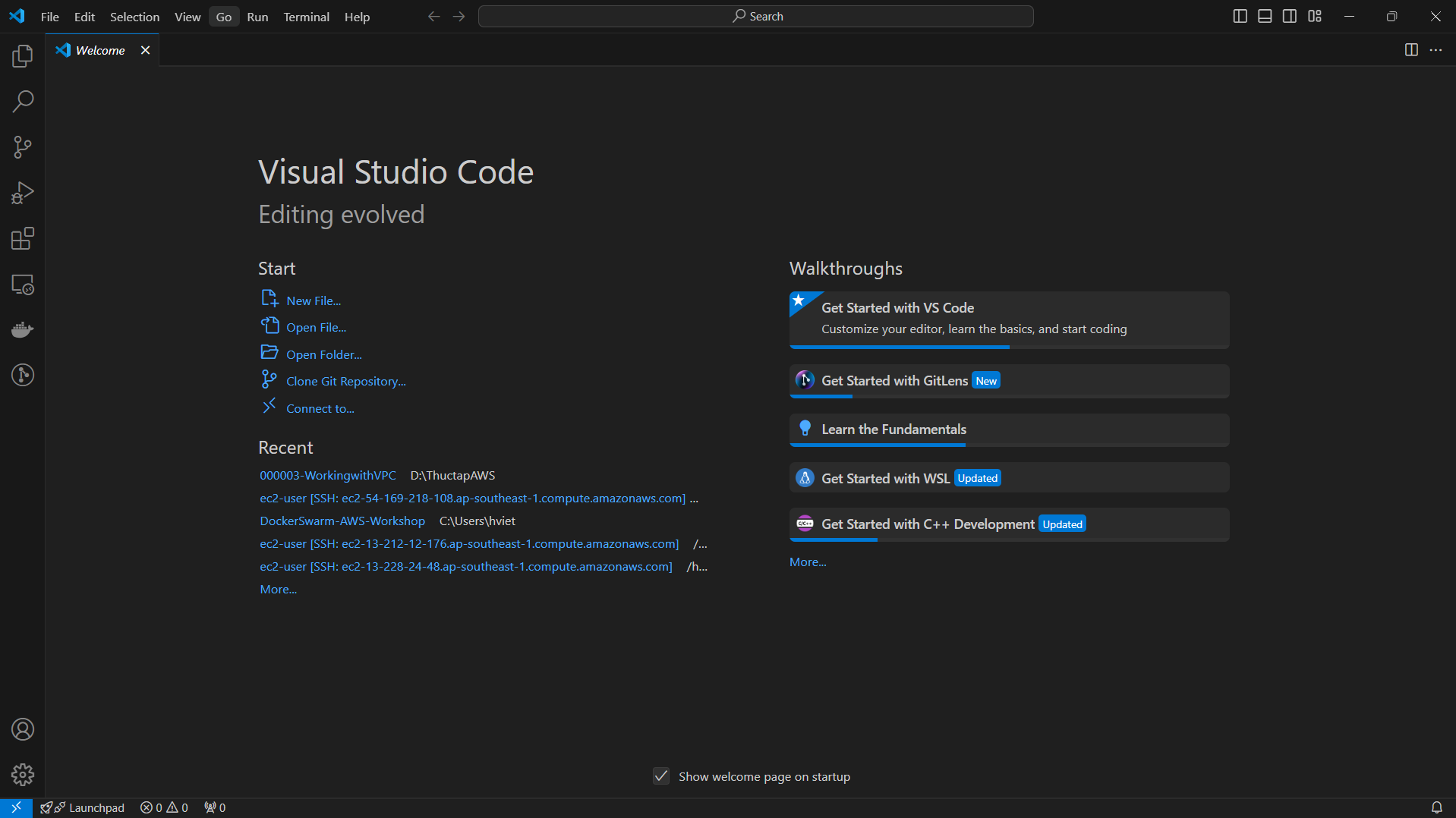
Task: Click the remote window indicator in status bar
Action: (16, 807)
